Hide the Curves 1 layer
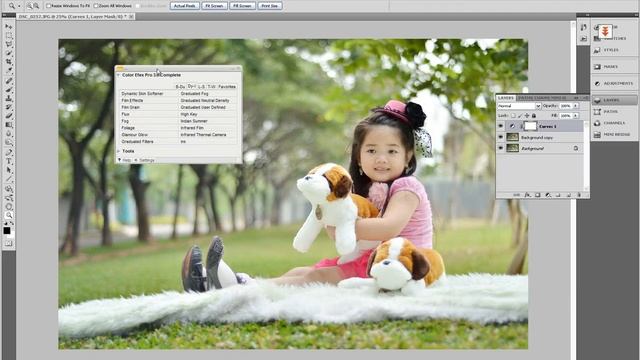Image resolution: width=640 pixels, height=360 pixels. [x=501, y=126]
